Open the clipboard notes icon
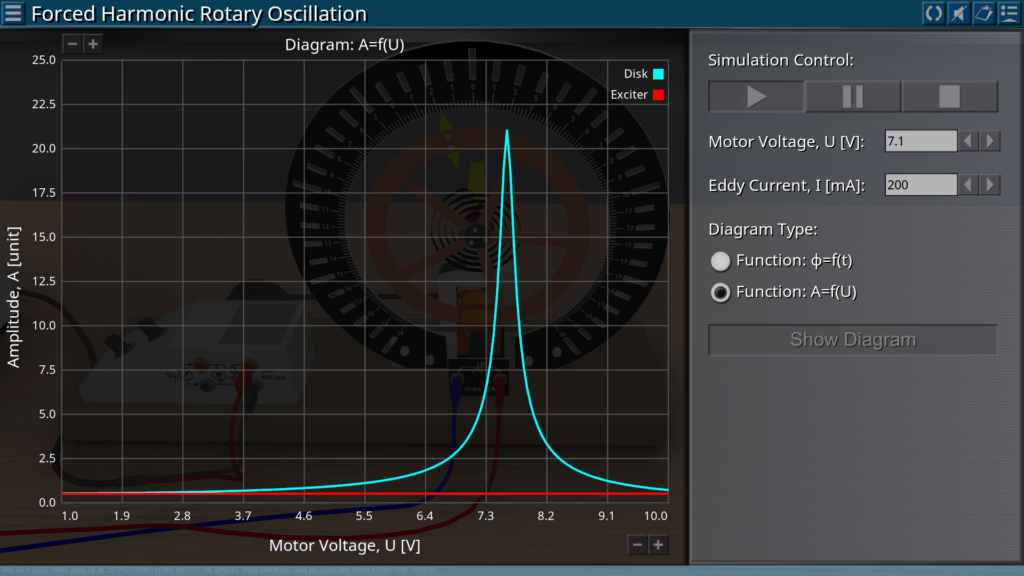1024x576 pixels. pos(983,13)
